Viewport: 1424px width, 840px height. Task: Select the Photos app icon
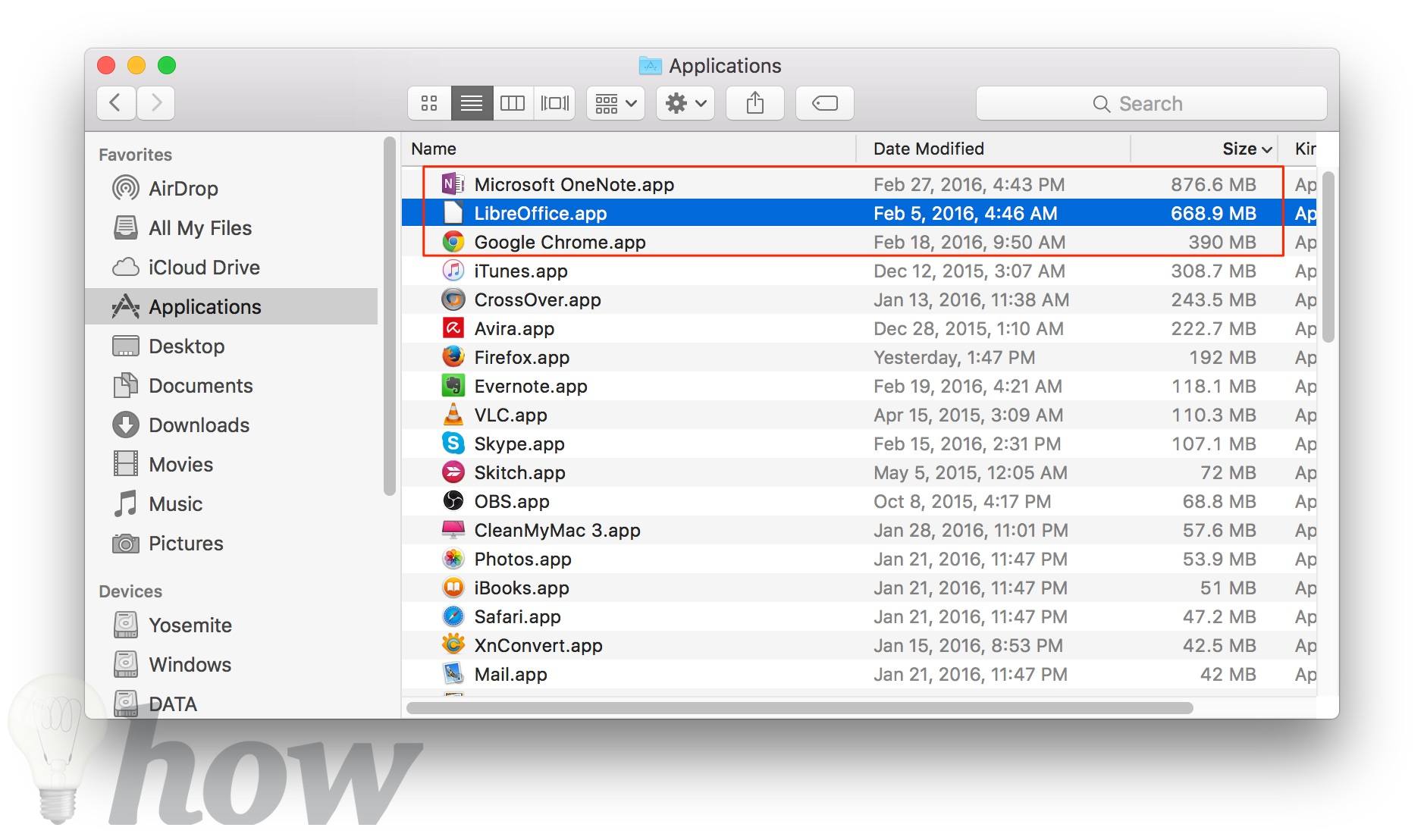pos(453,559)
